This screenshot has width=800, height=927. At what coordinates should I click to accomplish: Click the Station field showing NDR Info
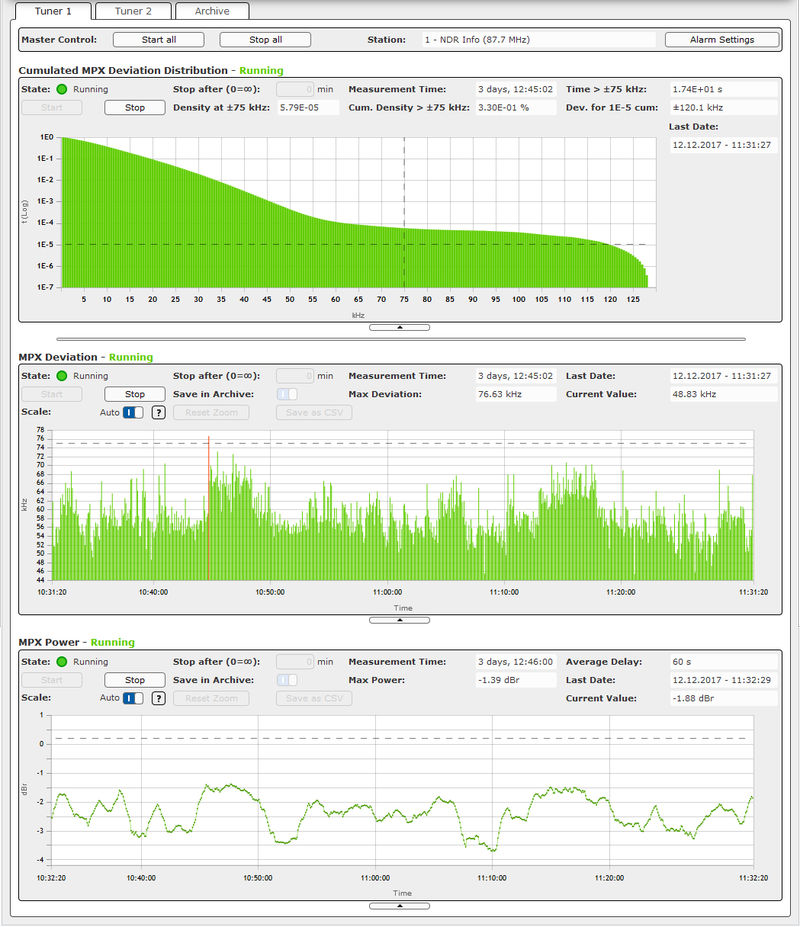click(x=536, y=40)
